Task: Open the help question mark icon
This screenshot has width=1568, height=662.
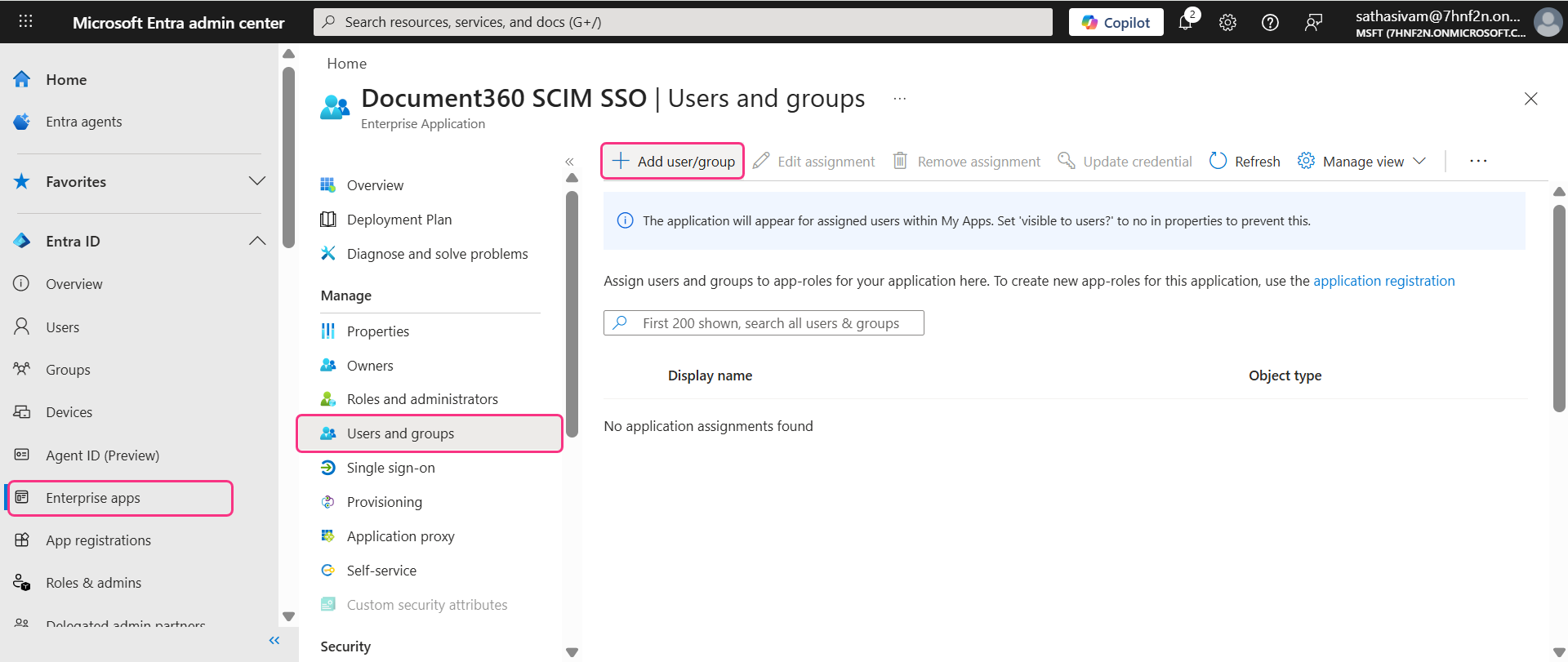Action: pos(1270,23)
